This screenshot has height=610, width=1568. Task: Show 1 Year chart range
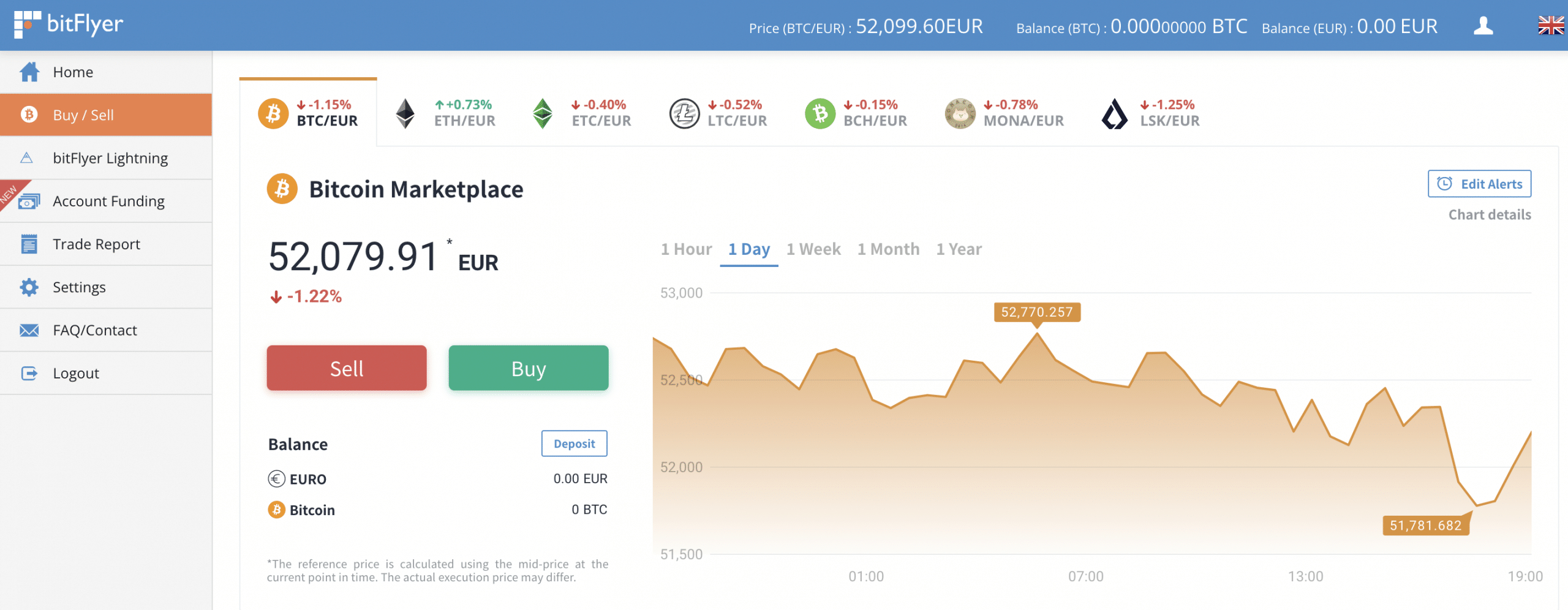(959, 249)
